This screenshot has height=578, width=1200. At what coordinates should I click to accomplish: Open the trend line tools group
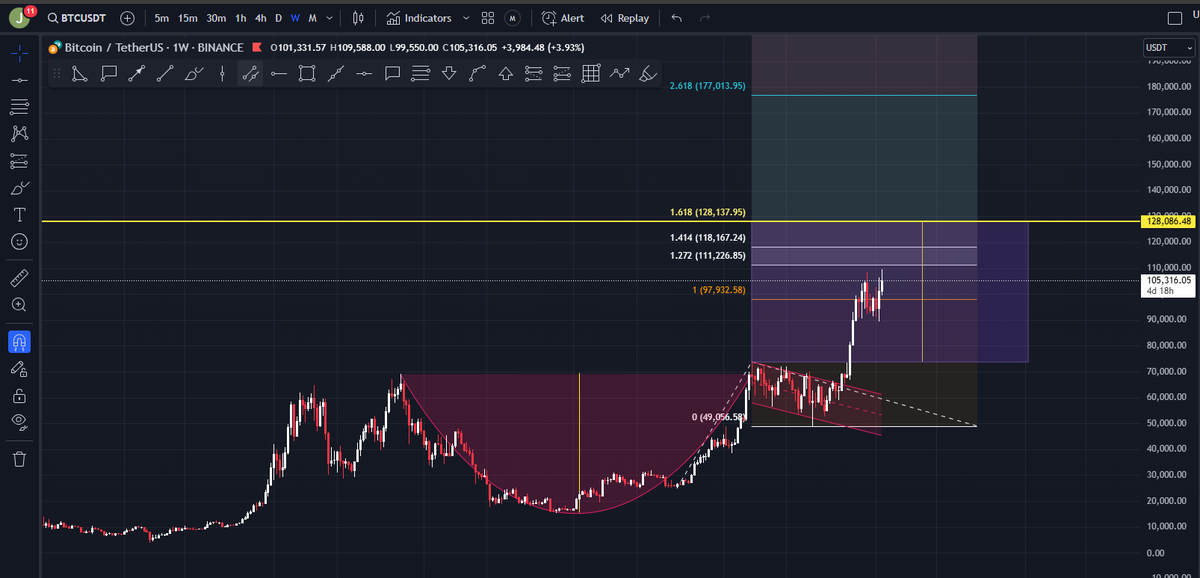(19, 79)
